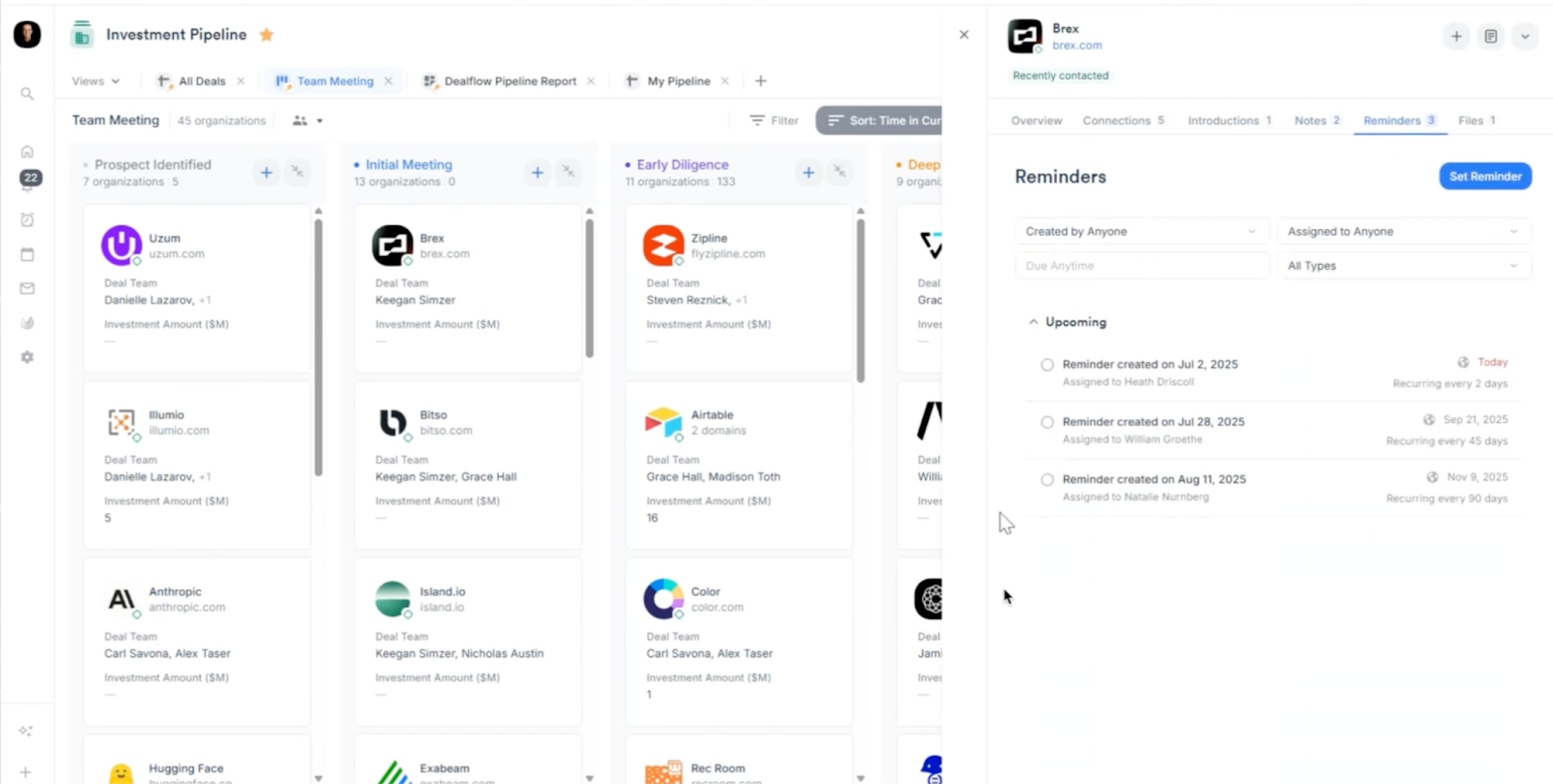The width and height of the screenshot is (1553, 784).
Task: Open the mail icon in left sidebar
Action: [27, 288]
